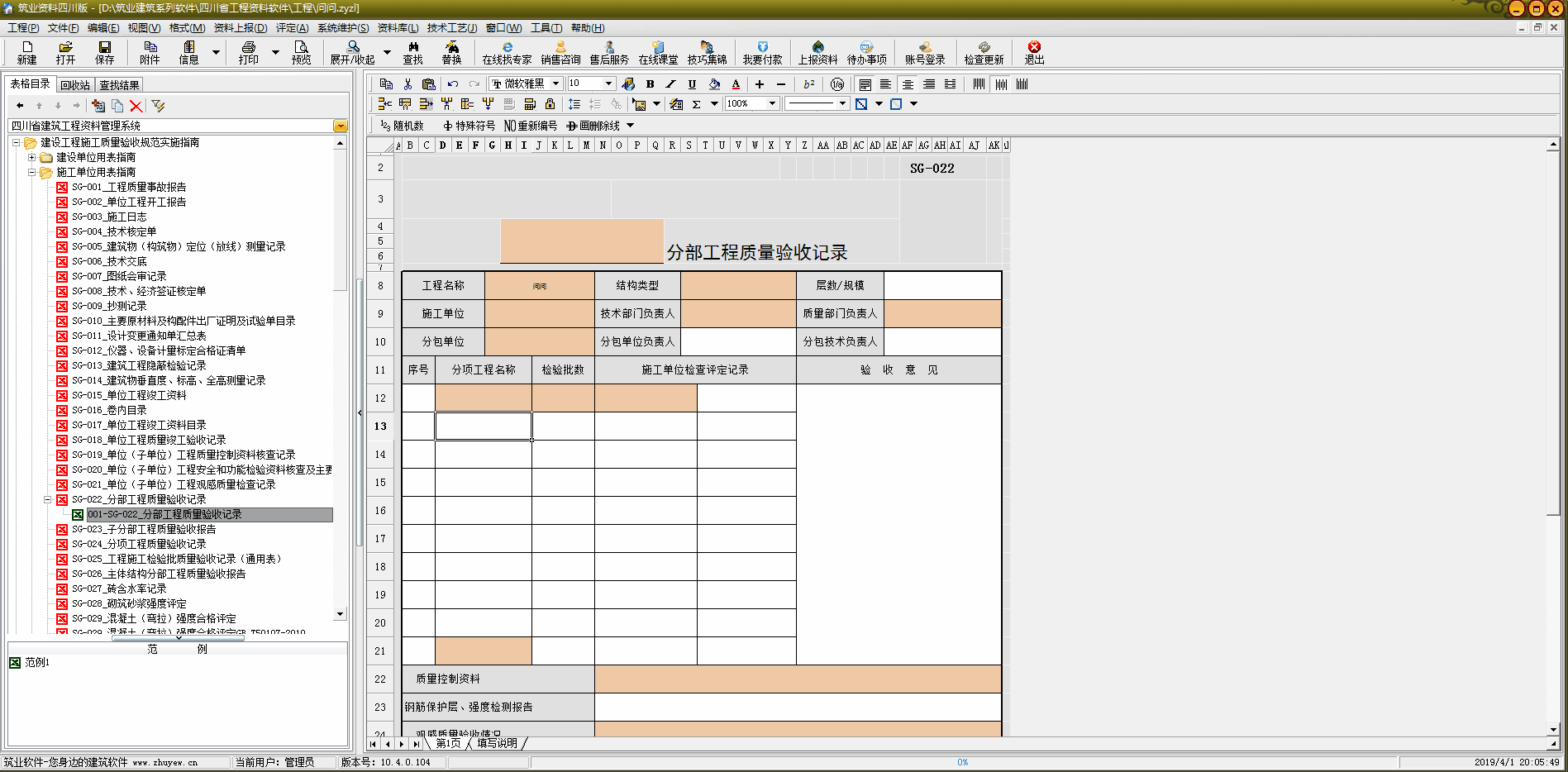Click the cut scissors icon
Viewport: 1568px width, 772px height.
click(x=407, y=83)
